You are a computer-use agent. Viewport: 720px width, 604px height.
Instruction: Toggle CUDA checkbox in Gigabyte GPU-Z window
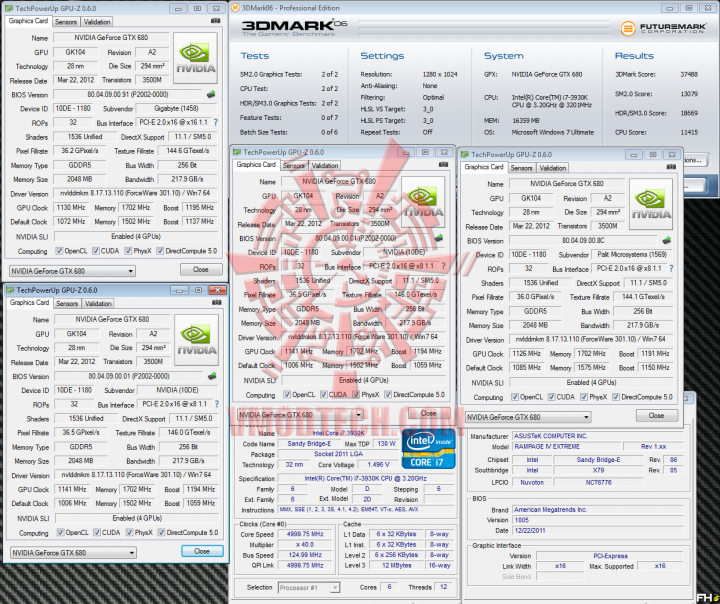tap(96, 251)
